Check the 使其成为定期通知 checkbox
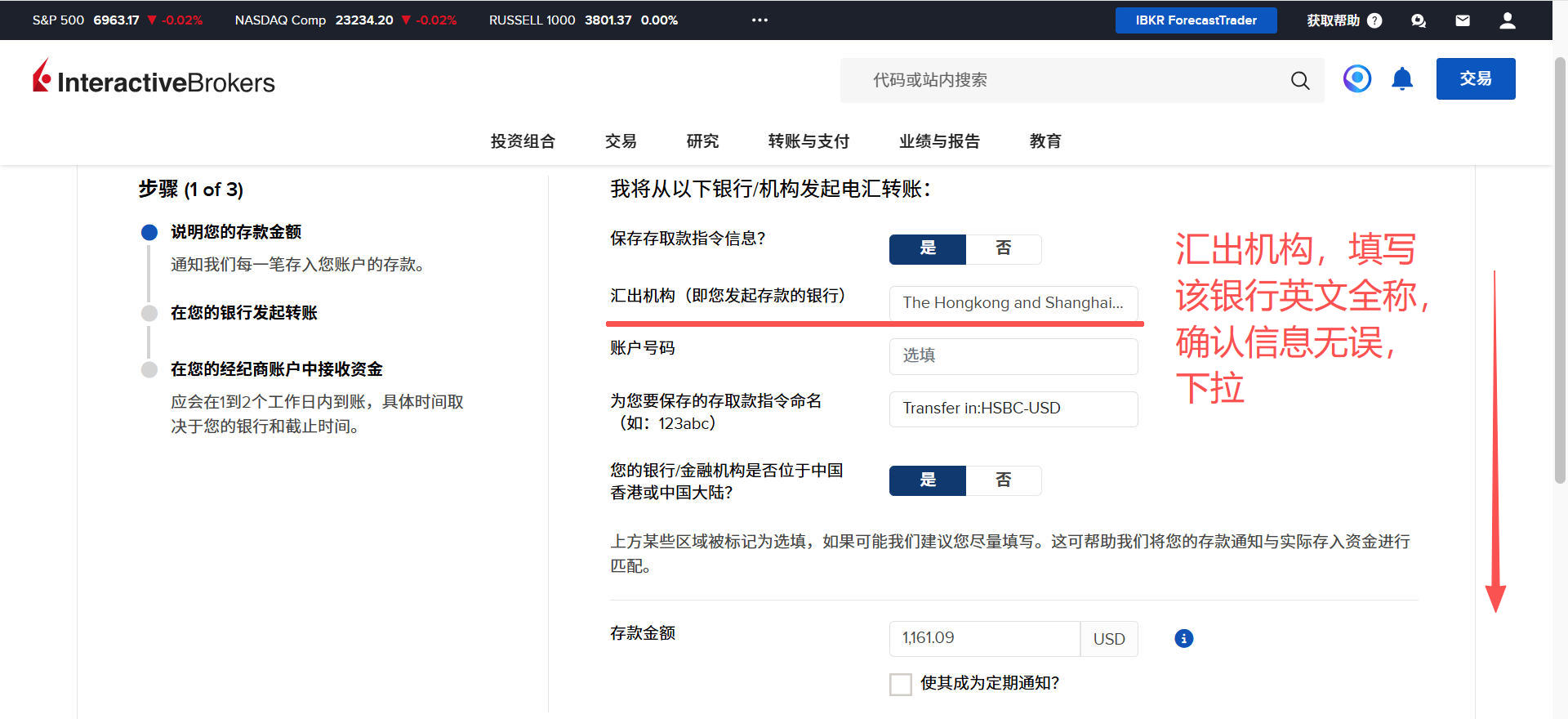Screen dimensions: 1568x719 pos(901,684)
